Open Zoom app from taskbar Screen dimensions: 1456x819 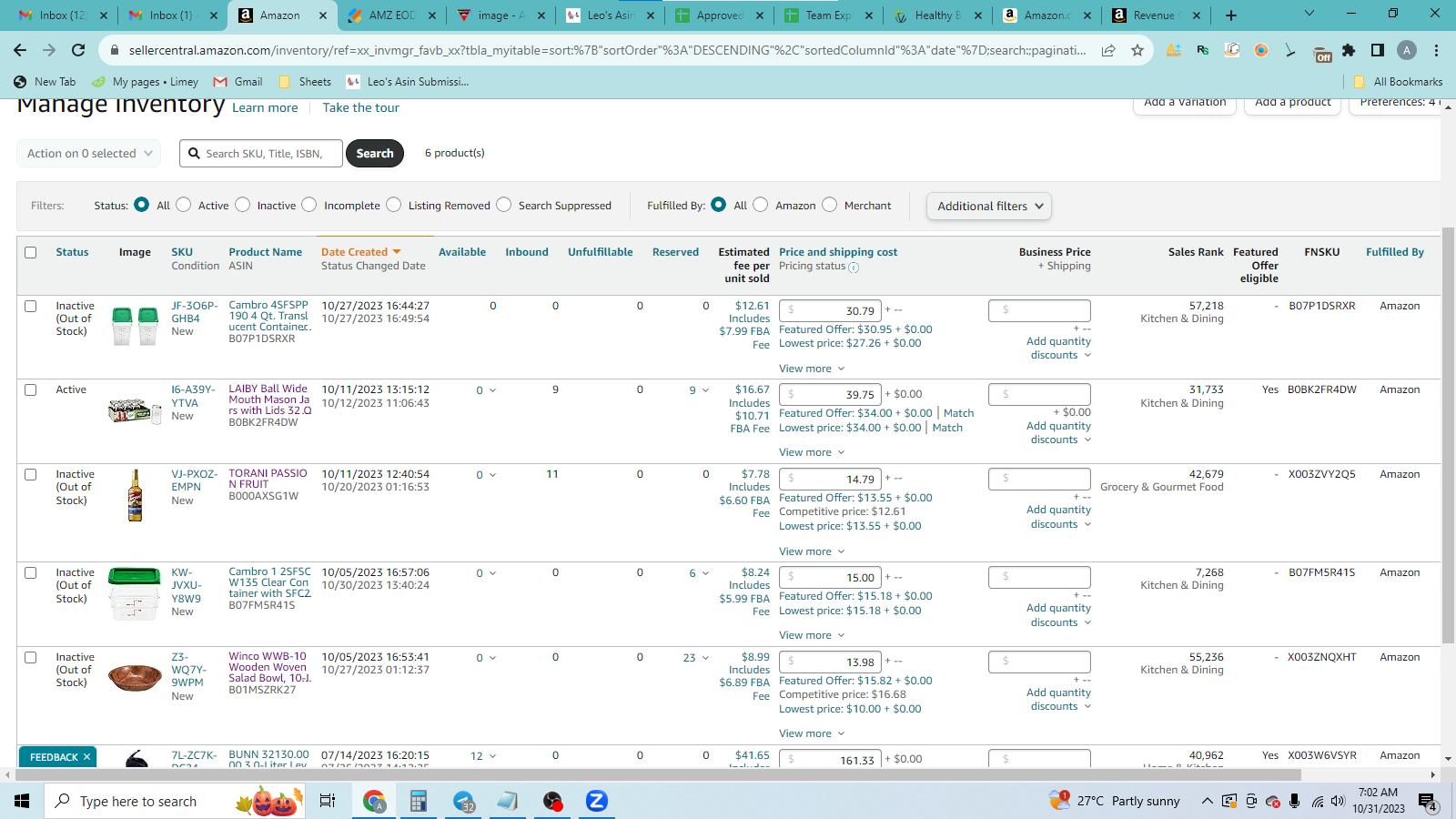tap(596, 801)
